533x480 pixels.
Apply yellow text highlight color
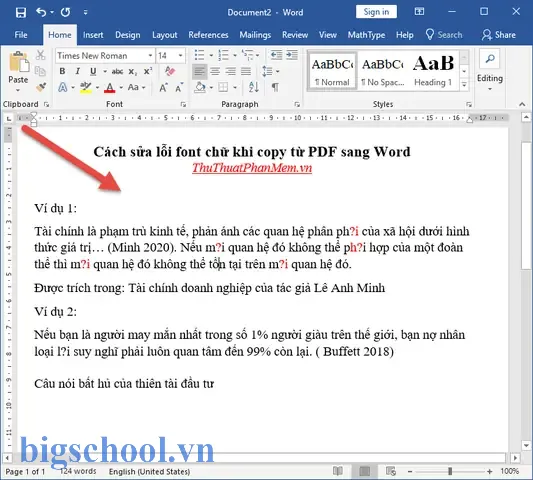86,87
